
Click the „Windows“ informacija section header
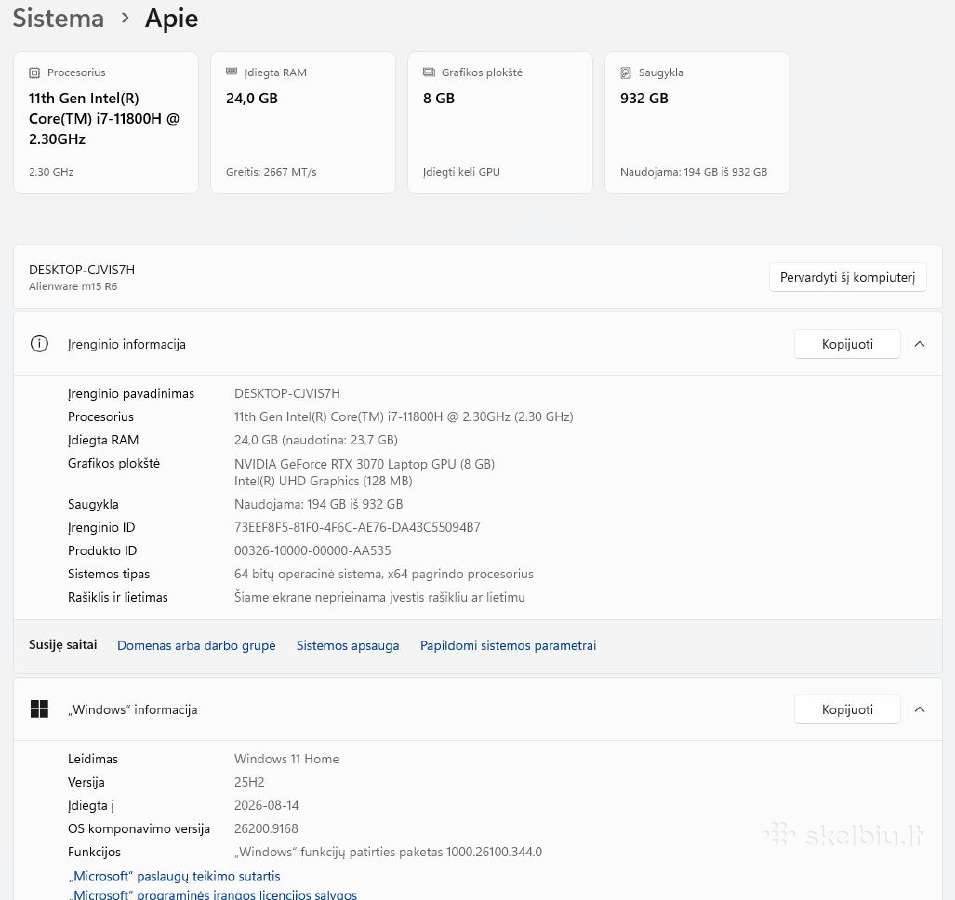coord(478,709)
